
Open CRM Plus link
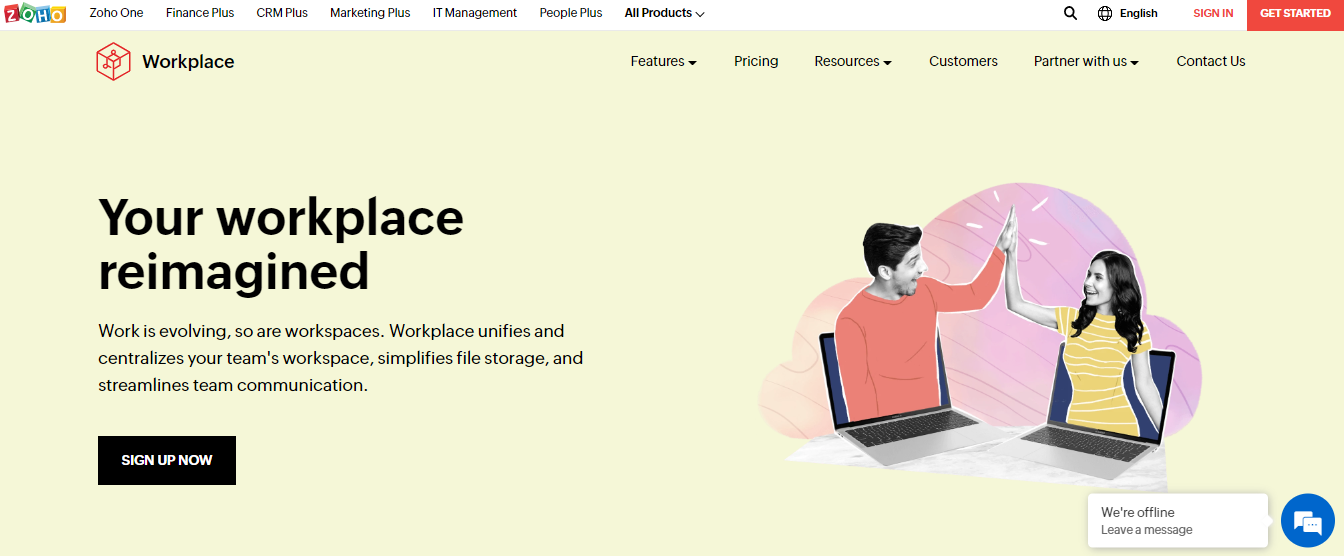pos(282,13)
